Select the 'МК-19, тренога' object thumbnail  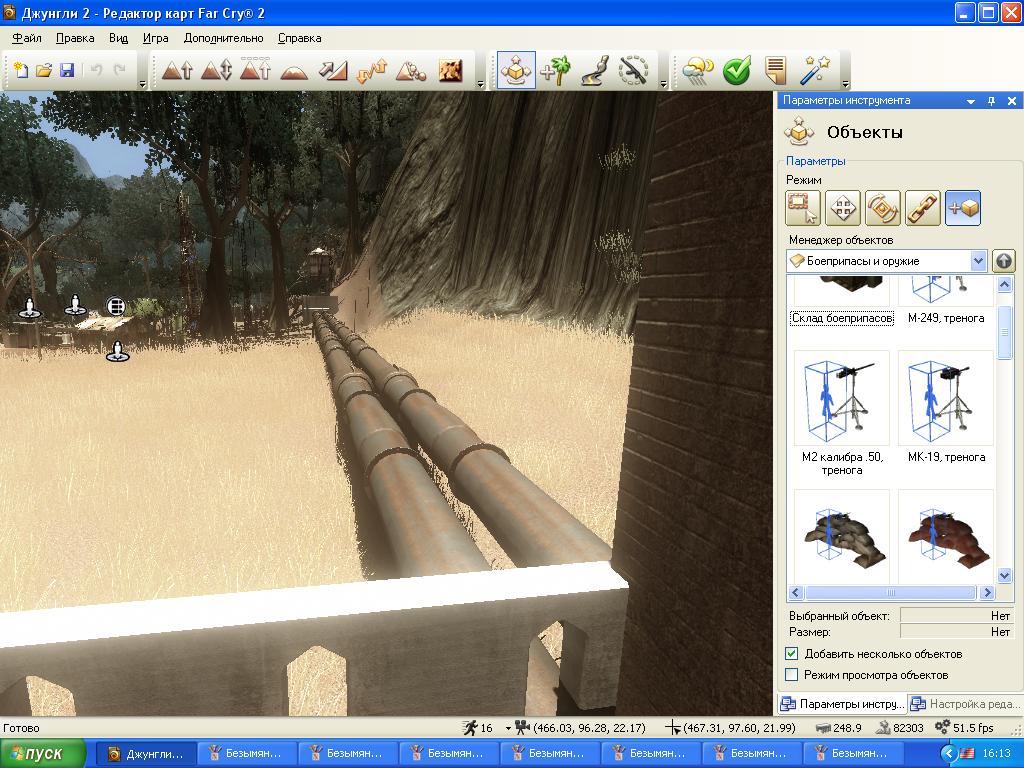[x=946, y=398]
